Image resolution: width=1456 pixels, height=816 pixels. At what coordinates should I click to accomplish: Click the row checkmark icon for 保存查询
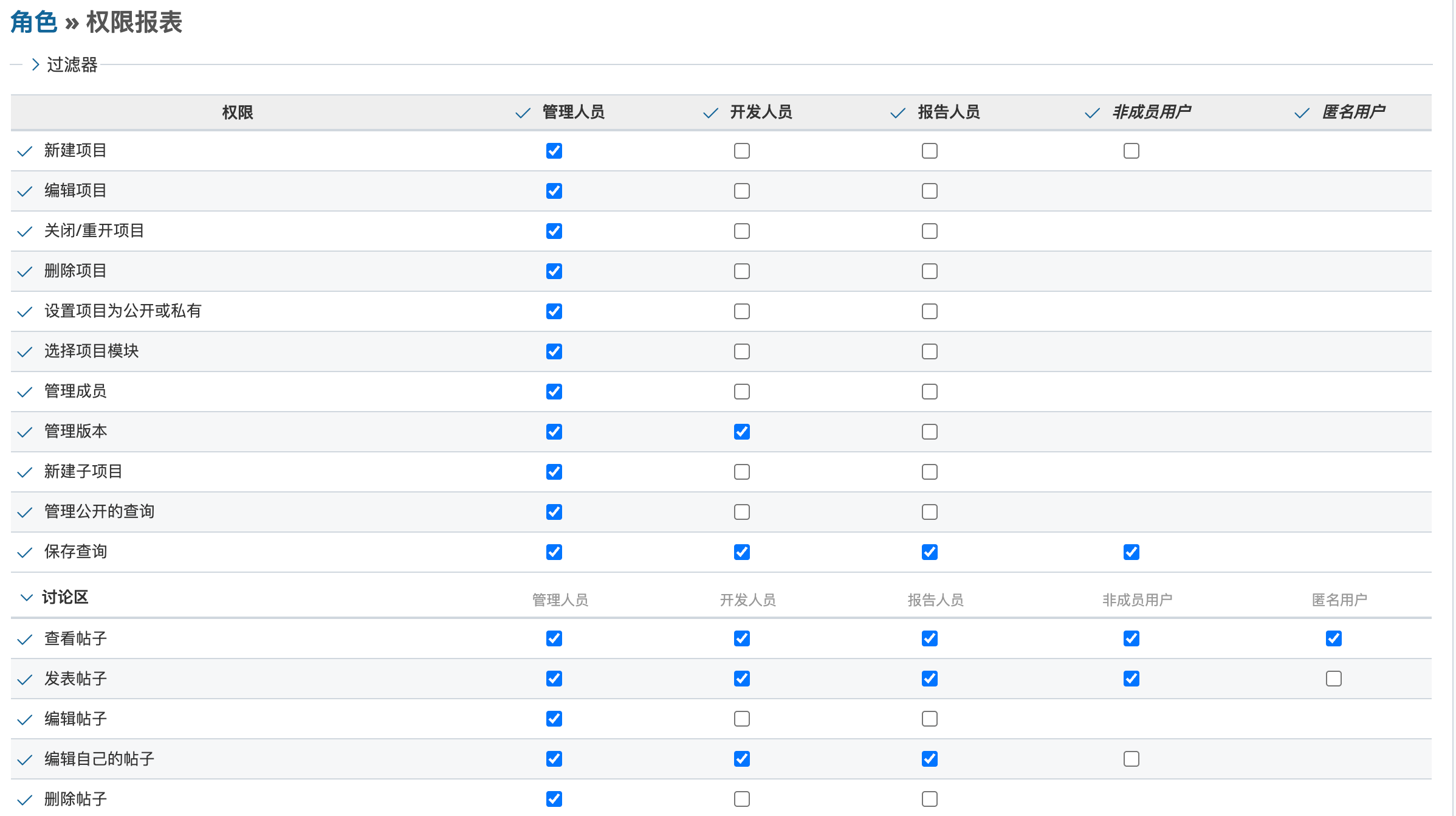(x=24, y=553)
